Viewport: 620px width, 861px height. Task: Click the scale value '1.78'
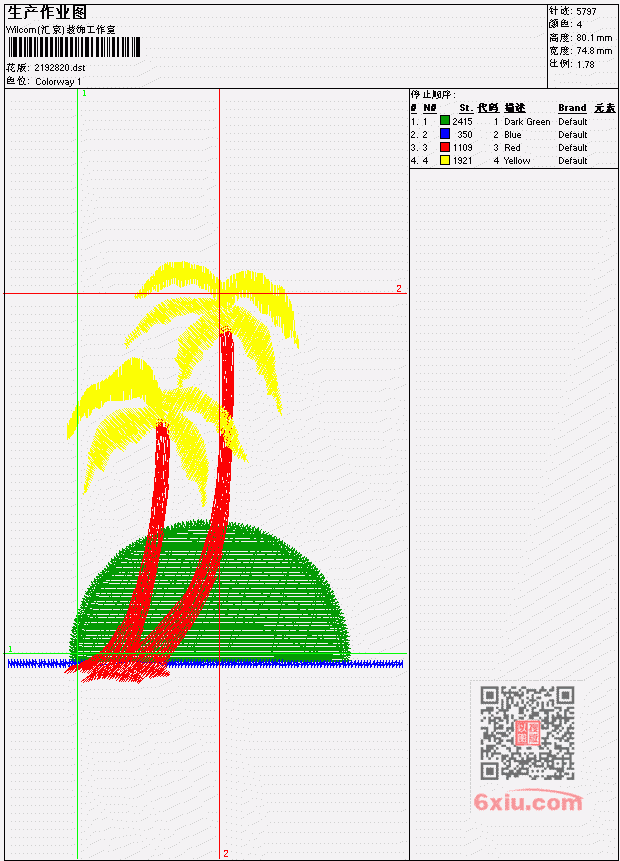click(x=585, y=64)
